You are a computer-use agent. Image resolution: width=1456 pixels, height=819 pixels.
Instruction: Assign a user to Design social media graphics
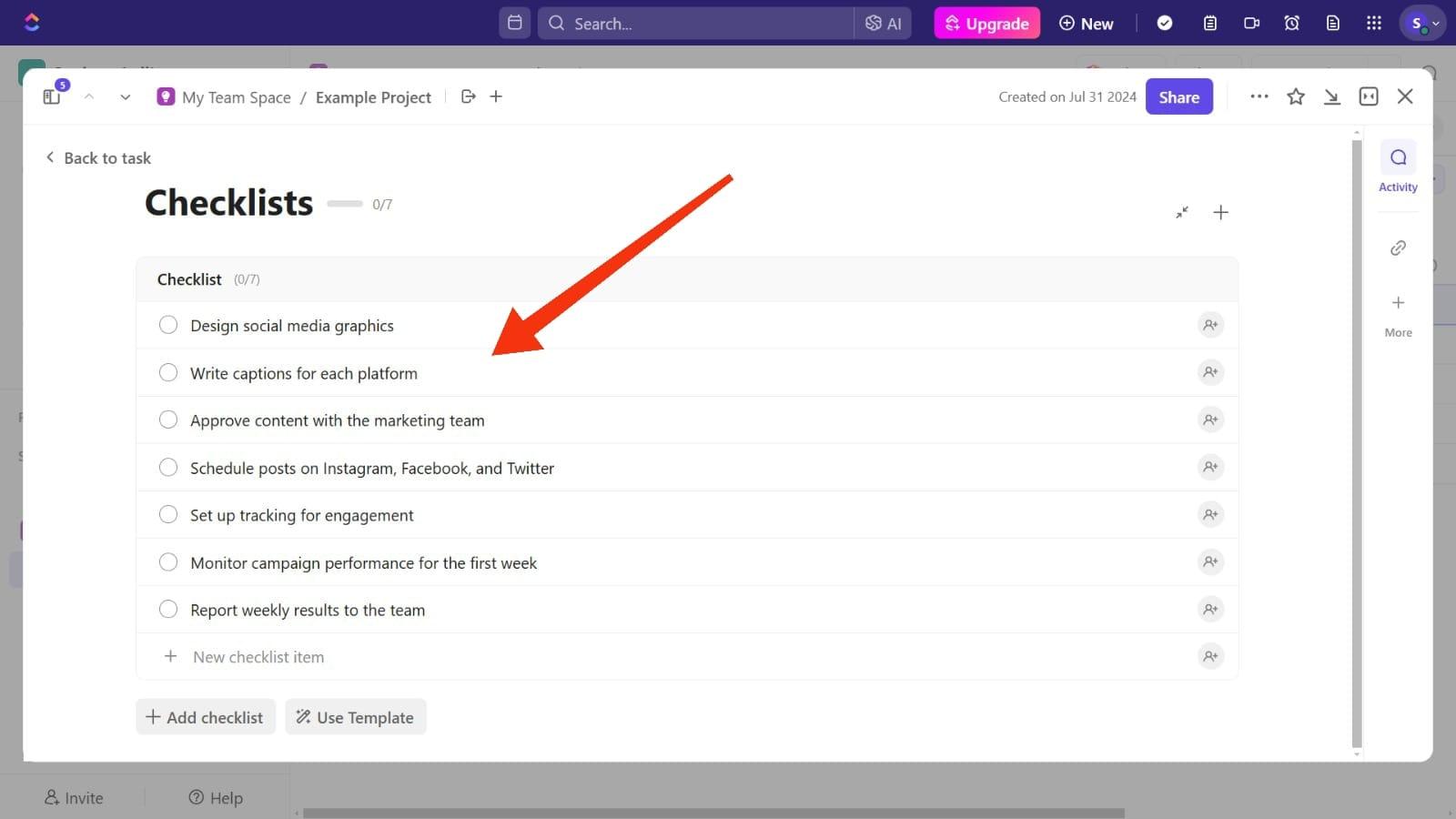click(1210, 325)
